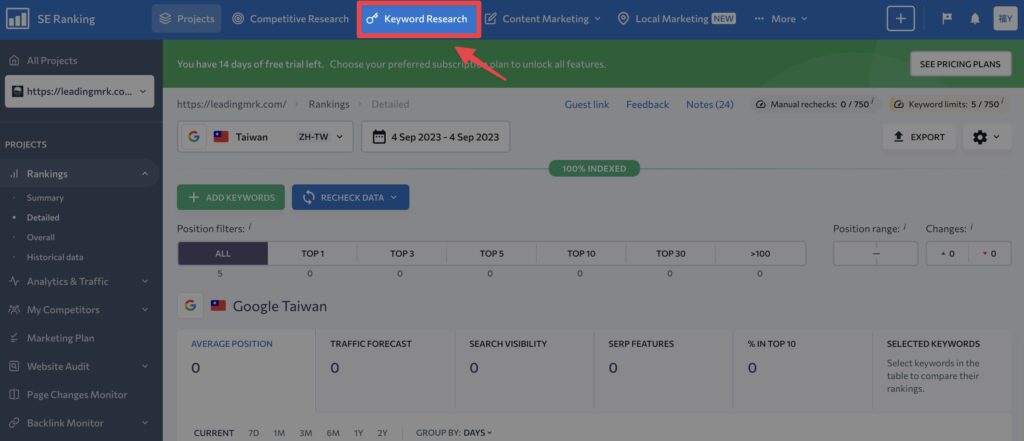The image size is (1024, 441).
Task: Select the TOP 10 position filter
Action: point(581,253)
